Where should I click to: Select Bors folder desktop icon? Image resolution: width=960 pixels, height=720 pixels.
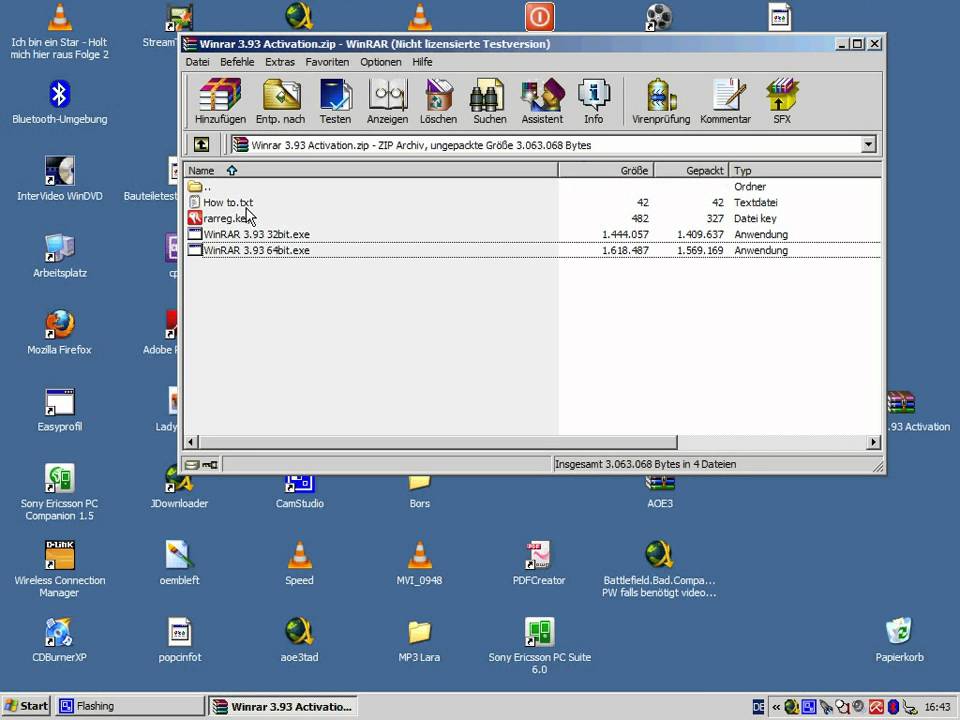coord(419,493)
